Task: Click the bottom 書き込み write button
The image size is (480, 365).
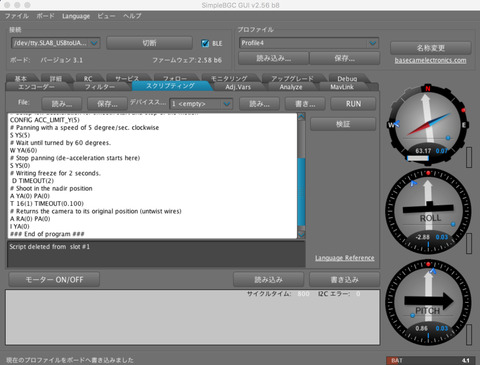Action: [x=345, y=279]
